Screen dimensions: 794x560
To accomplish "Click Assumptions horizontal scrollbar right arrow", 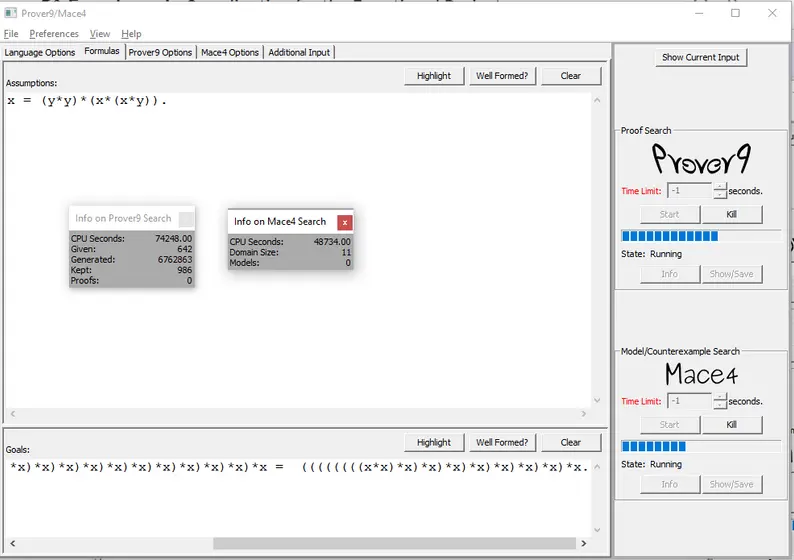I will 584,414.
